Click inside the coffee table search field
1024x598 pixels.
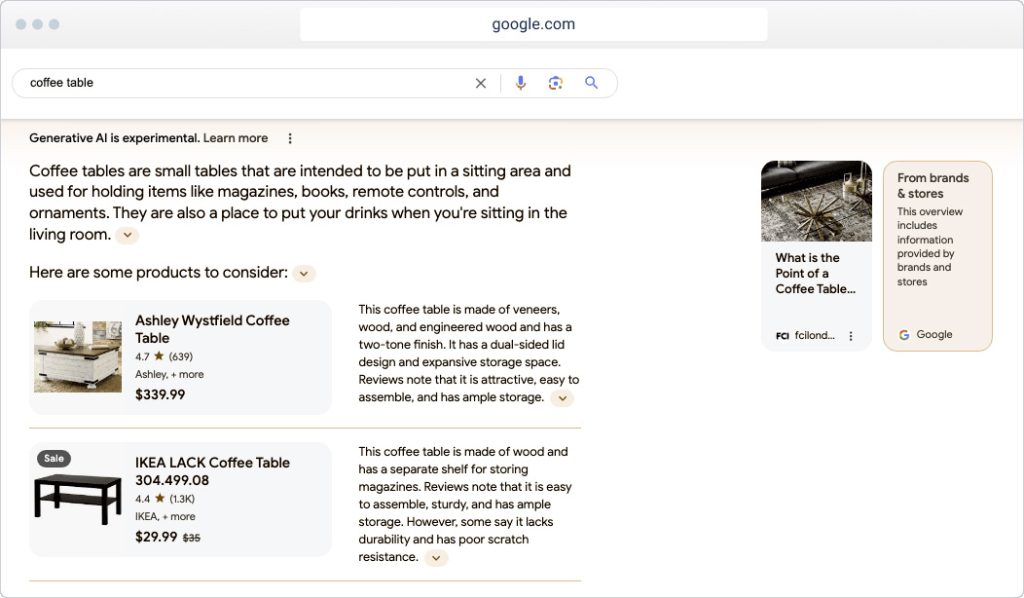(x=200, y=83)
